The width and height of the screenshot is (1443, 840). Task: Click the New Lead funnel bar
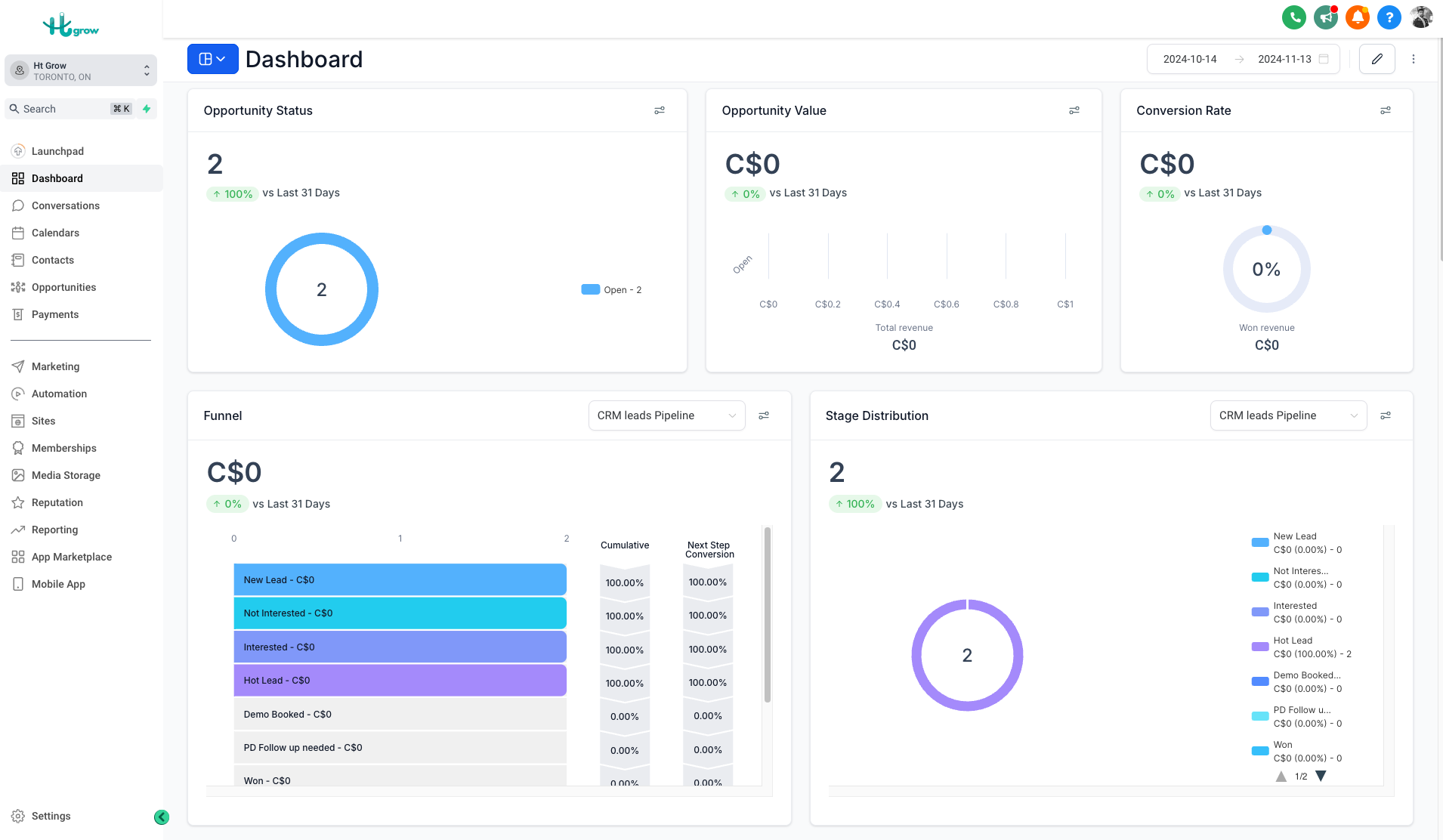tap(400, 579)
